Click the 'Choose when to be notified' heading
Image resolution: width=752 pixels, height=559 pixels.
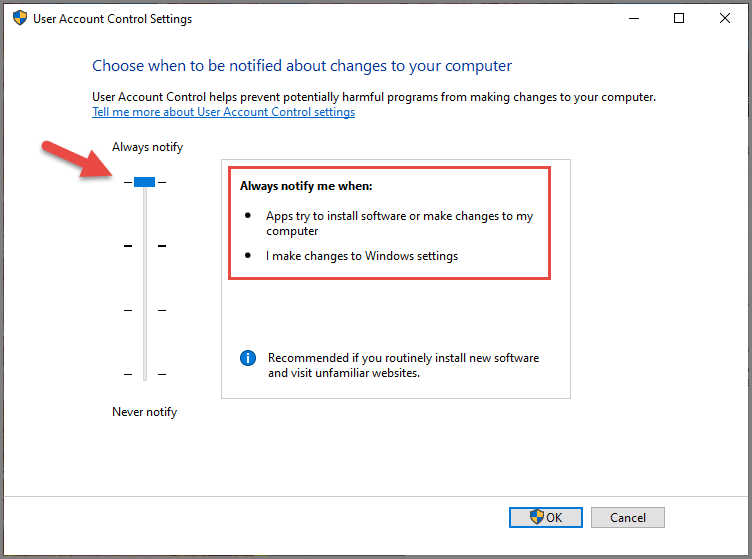coord(302,66)
